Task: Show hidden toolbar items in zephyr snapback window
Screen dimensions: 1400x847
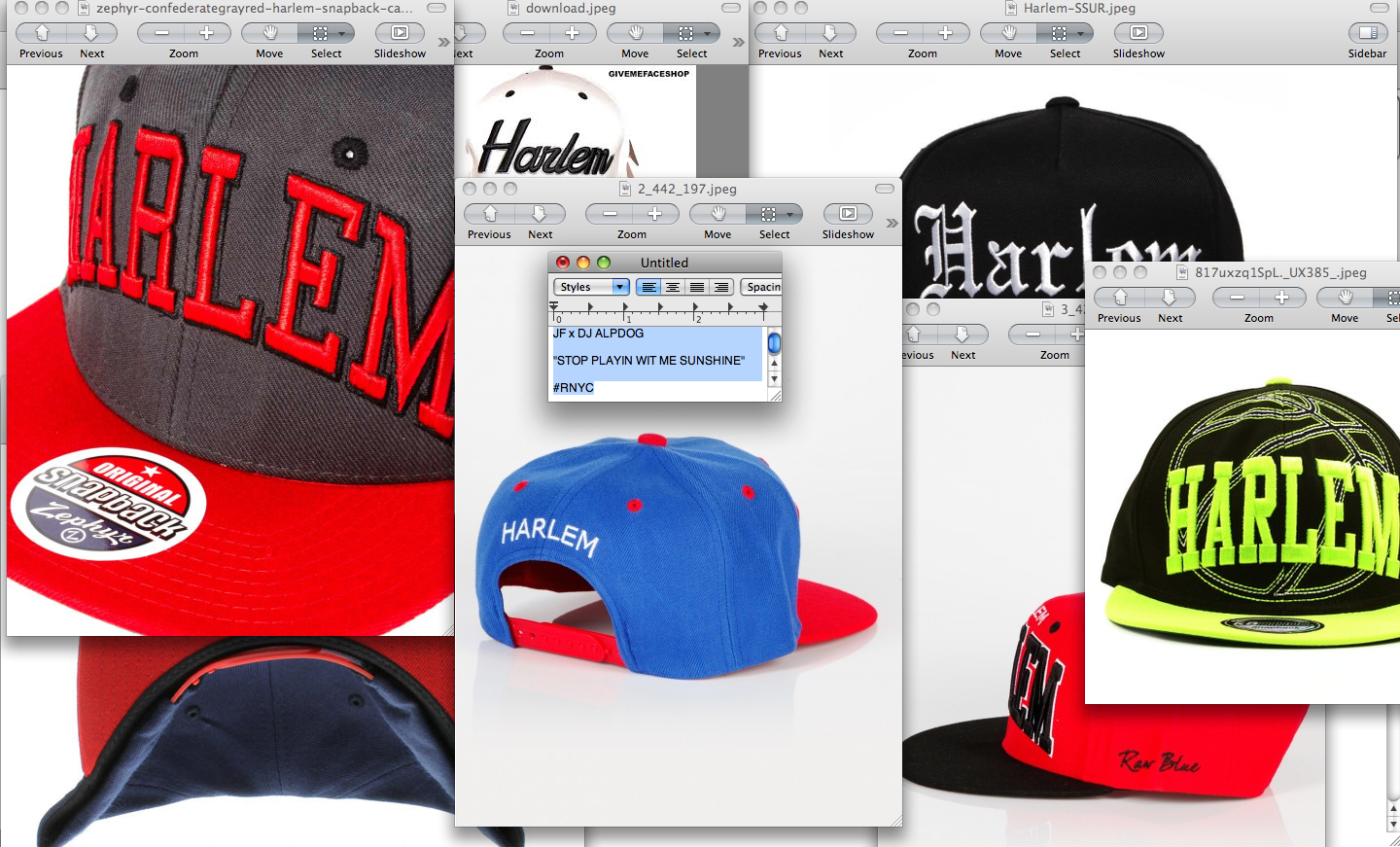Action: pyautogui.click(x=444, y=43)
